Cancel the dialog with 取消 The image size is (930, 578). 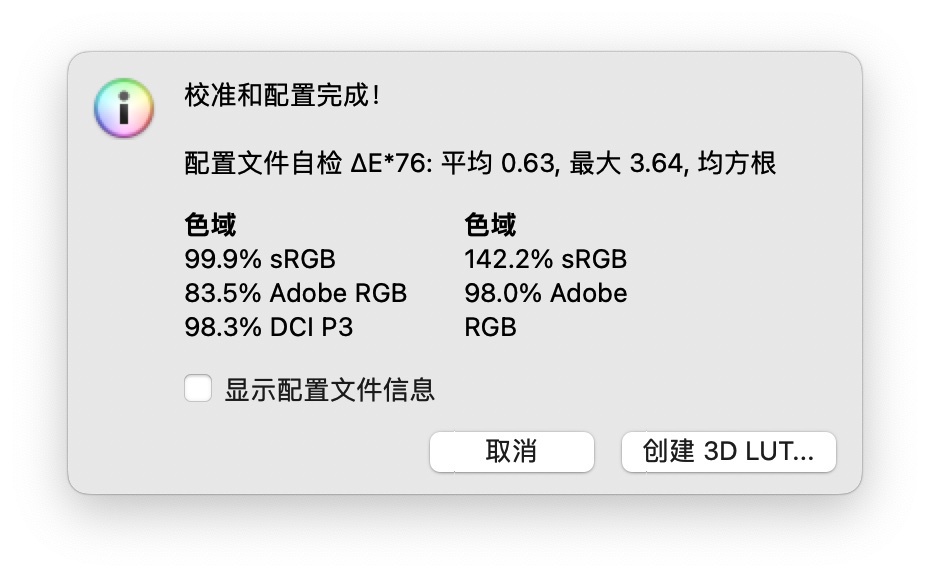(511, 452)
